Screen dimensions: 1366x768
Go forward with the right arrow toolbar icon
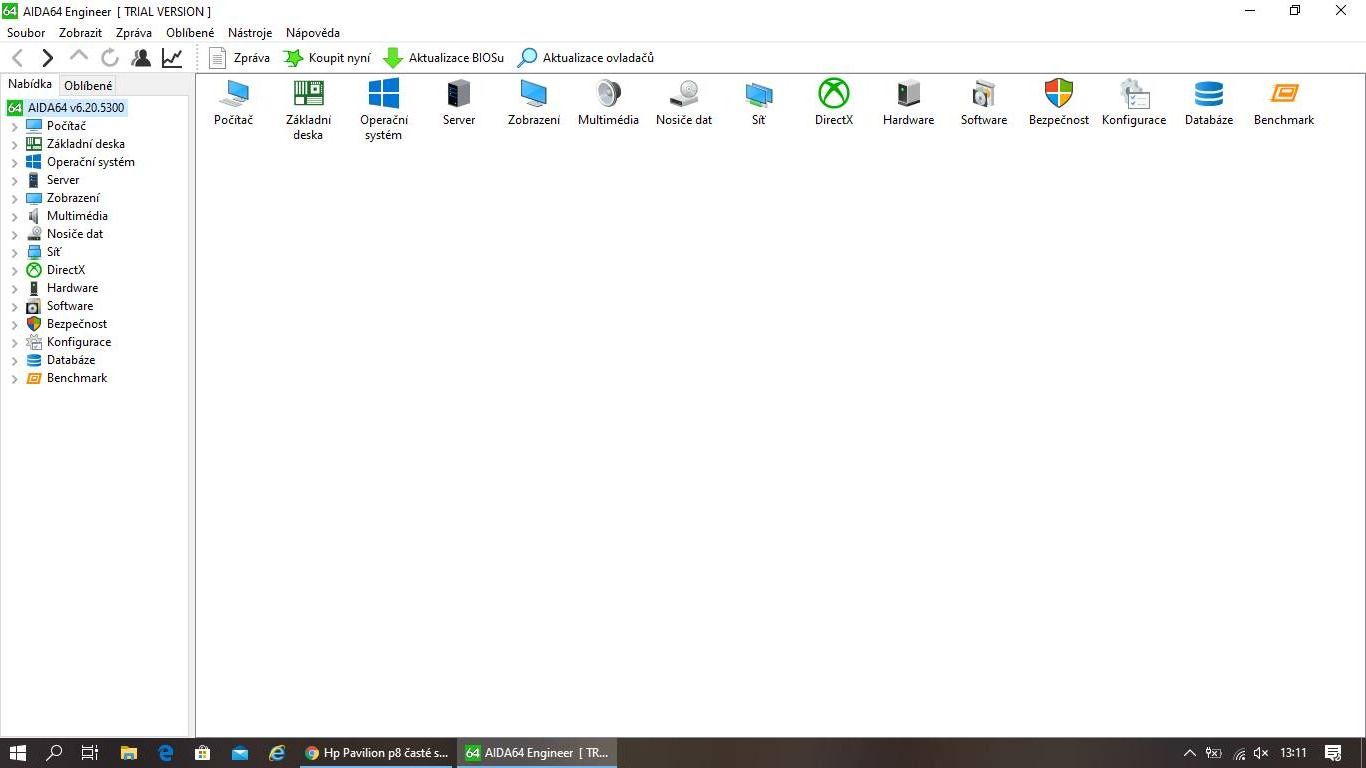[47, 58]
